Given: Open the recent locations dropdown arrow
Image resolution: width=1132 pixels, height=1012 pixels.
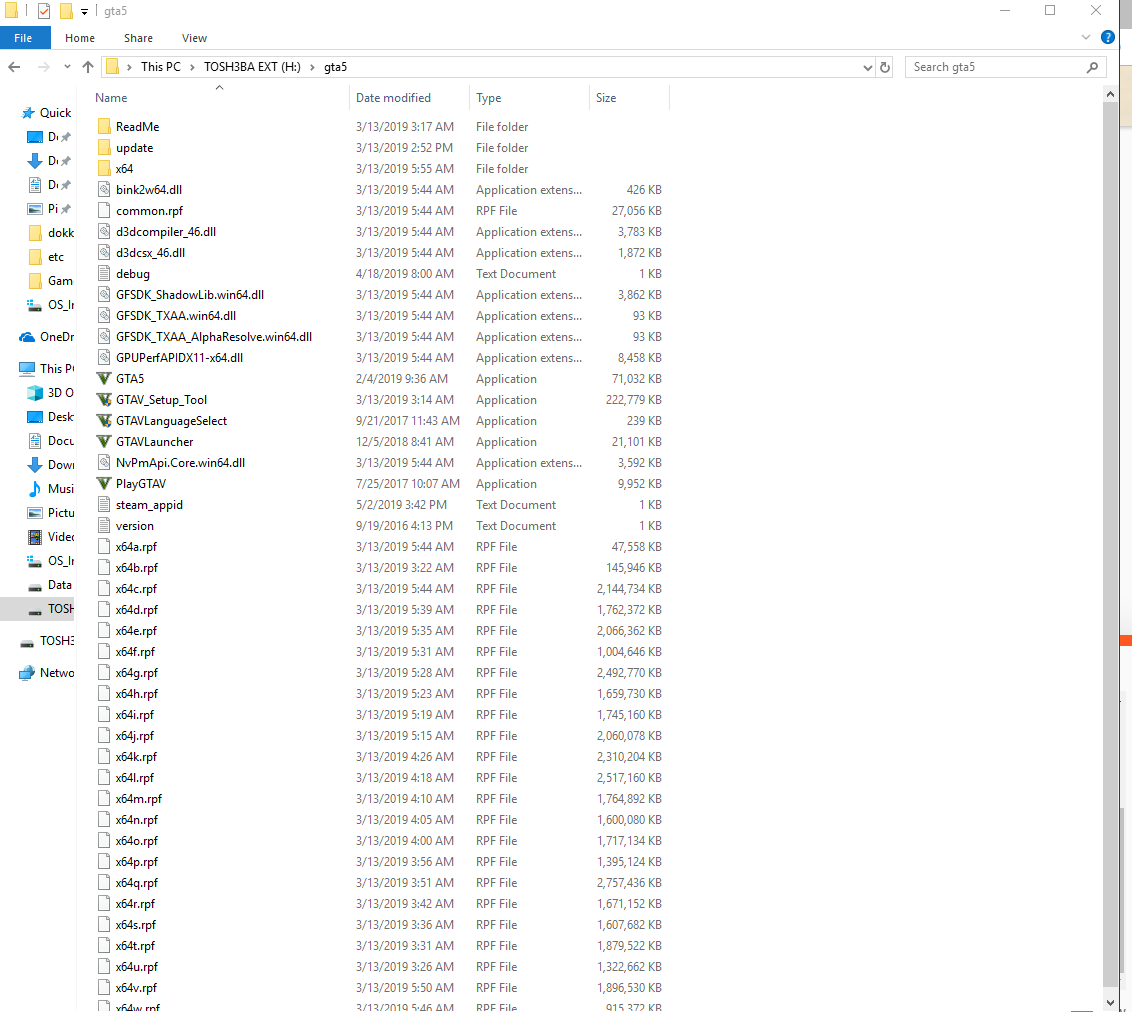Looking at the screenshot, I should coord(67,67).
